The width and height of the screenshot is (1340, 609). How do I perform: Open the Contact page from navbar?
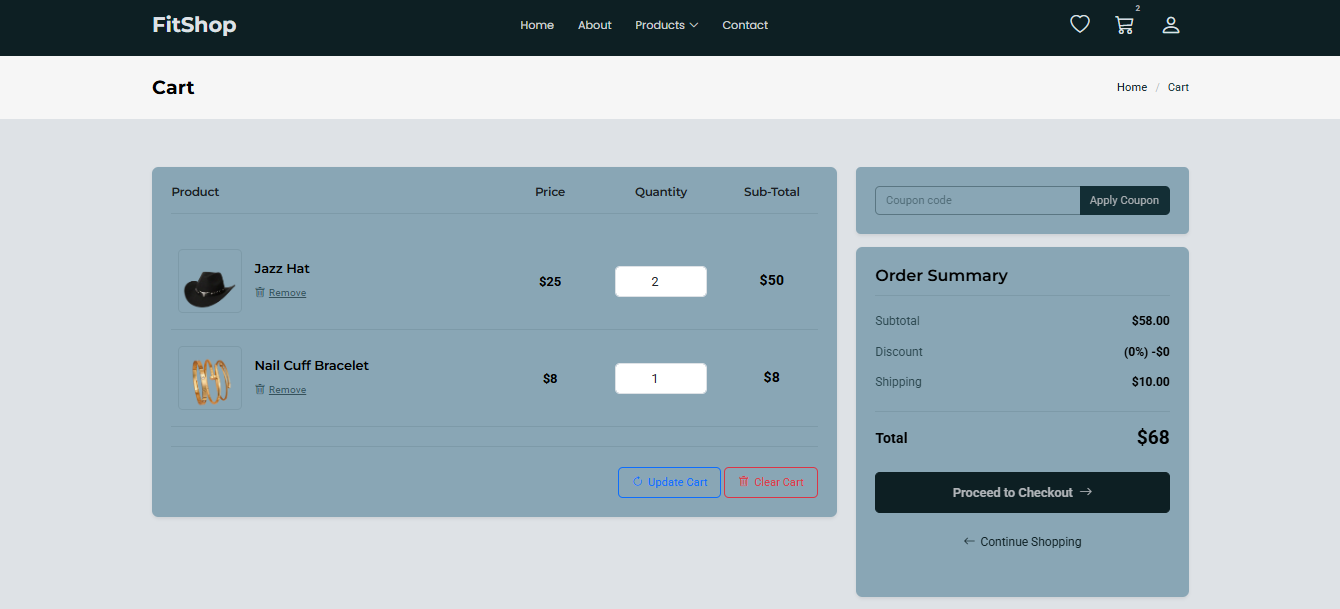point(745,25)
